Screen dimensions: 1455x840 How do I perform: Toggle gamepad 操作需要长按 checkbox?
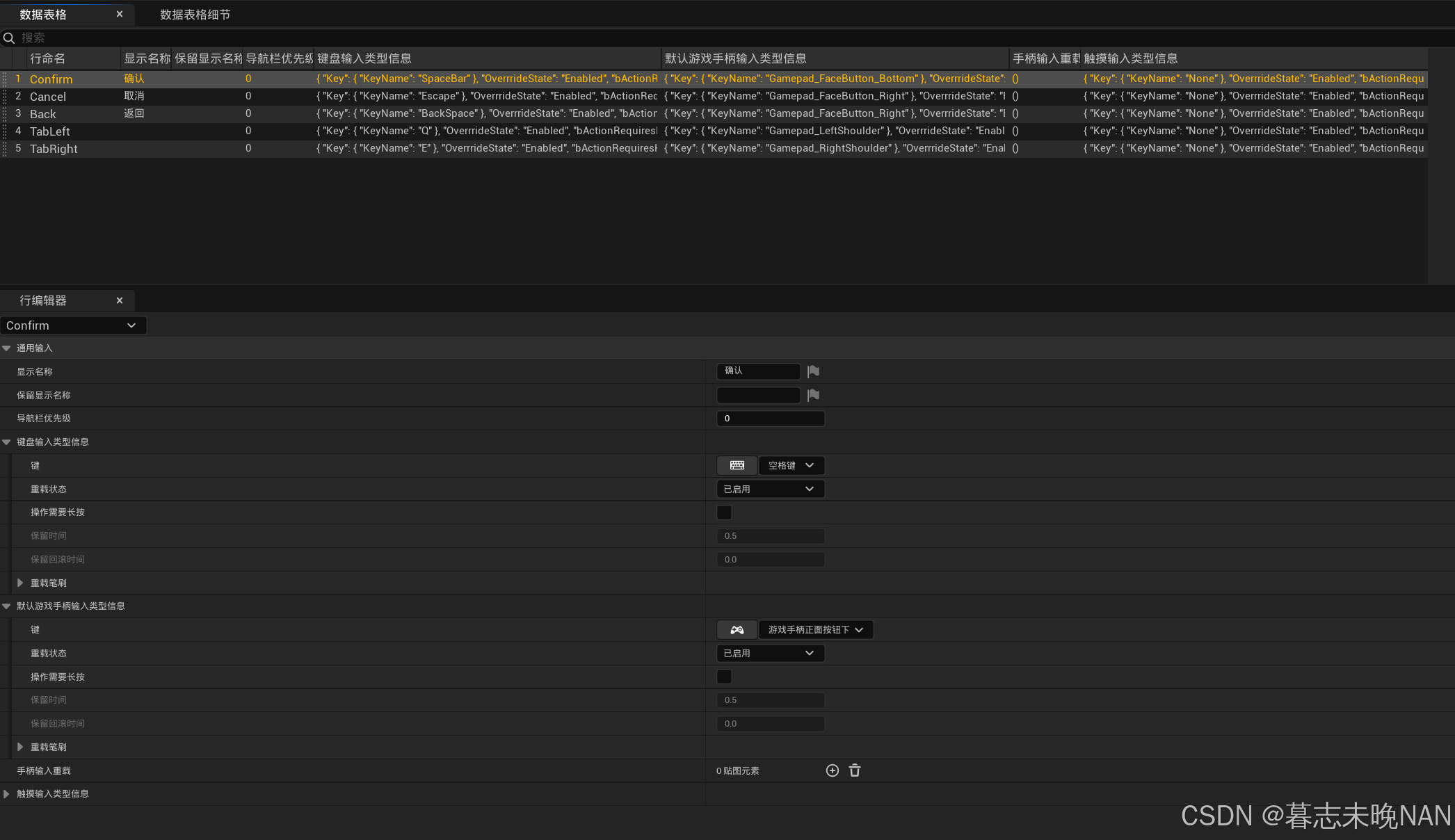724,677
